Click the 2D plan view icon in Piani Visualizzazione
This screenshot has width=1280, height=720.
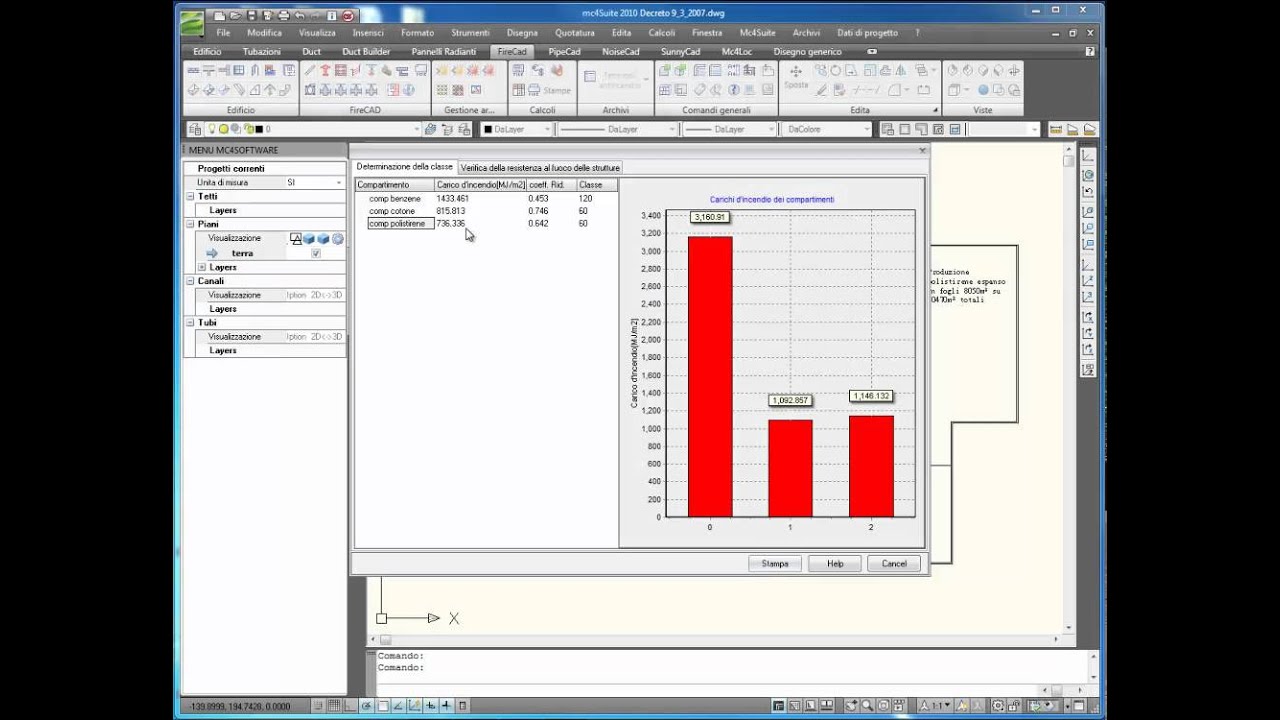(296, 239)
